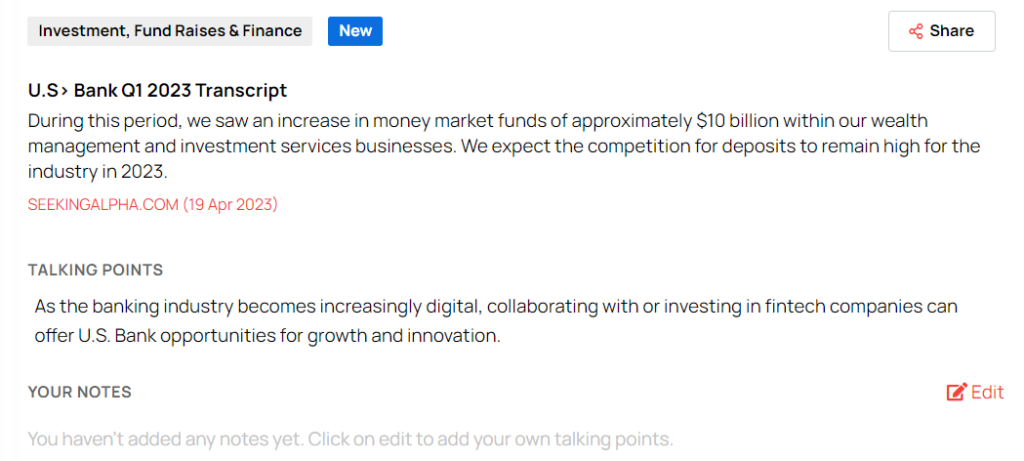This screenshot has width=1024, height=461.
Task: Open the SEEKINGALPHA.COM source link
Action: click(x=103, y=205)
